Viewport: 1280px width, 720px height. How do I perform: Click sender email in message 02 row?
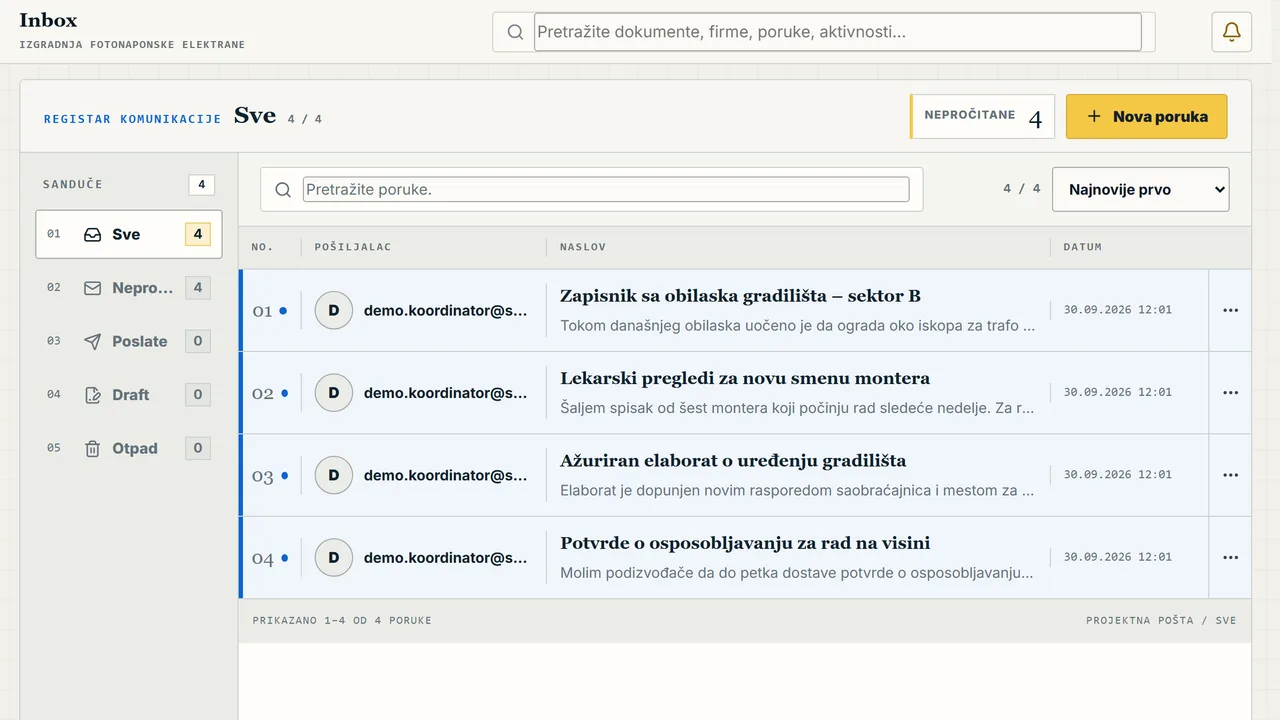point(445,393)
